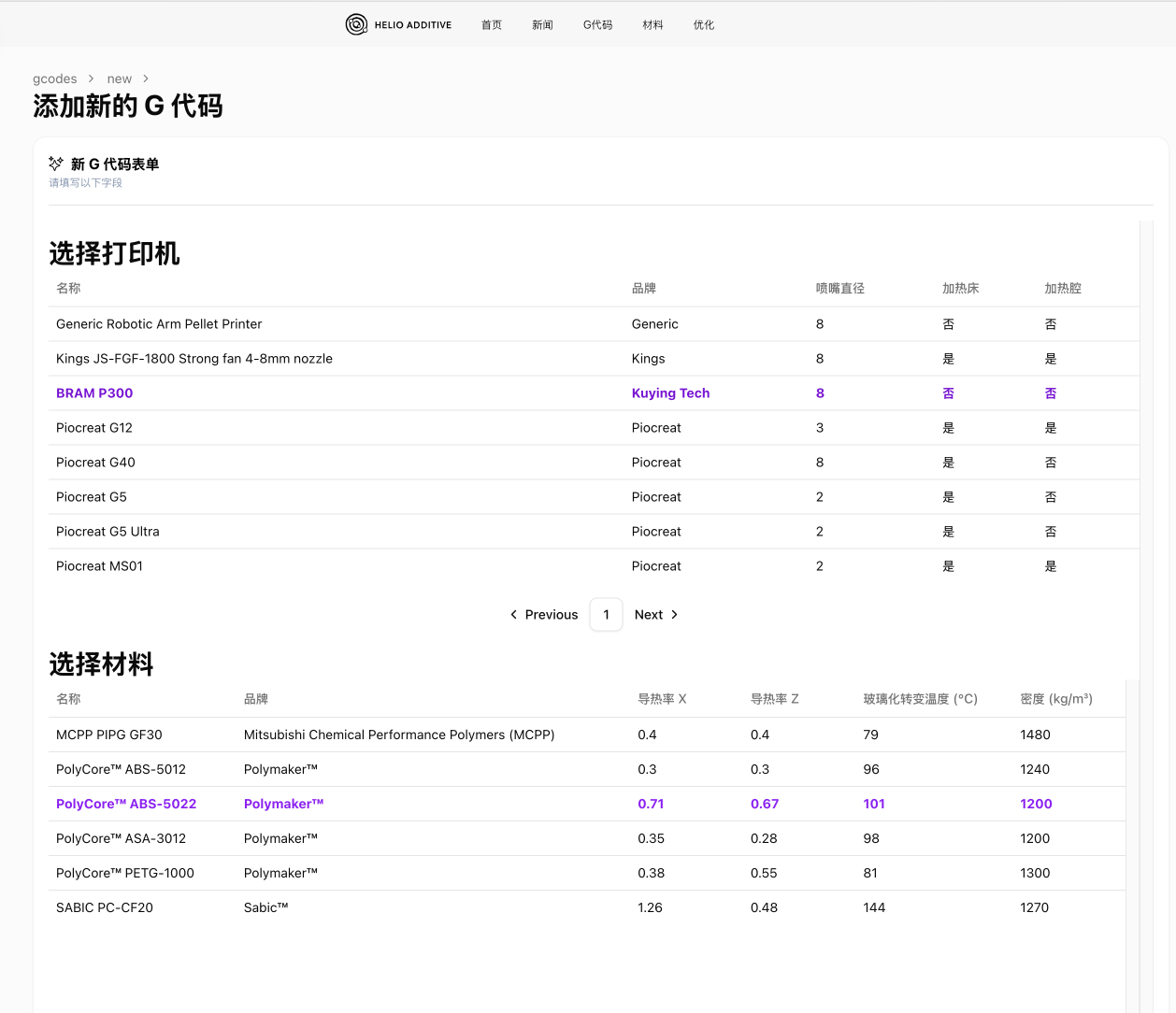The height and width of the screenshot is (1013, 1176).
Task: Open the 首页 nav item
Action: [x=492, y=25]
